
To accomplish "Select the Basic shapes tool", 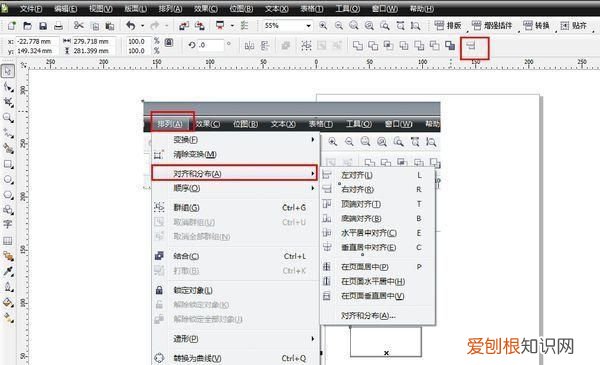I will (x=8, y=210).
